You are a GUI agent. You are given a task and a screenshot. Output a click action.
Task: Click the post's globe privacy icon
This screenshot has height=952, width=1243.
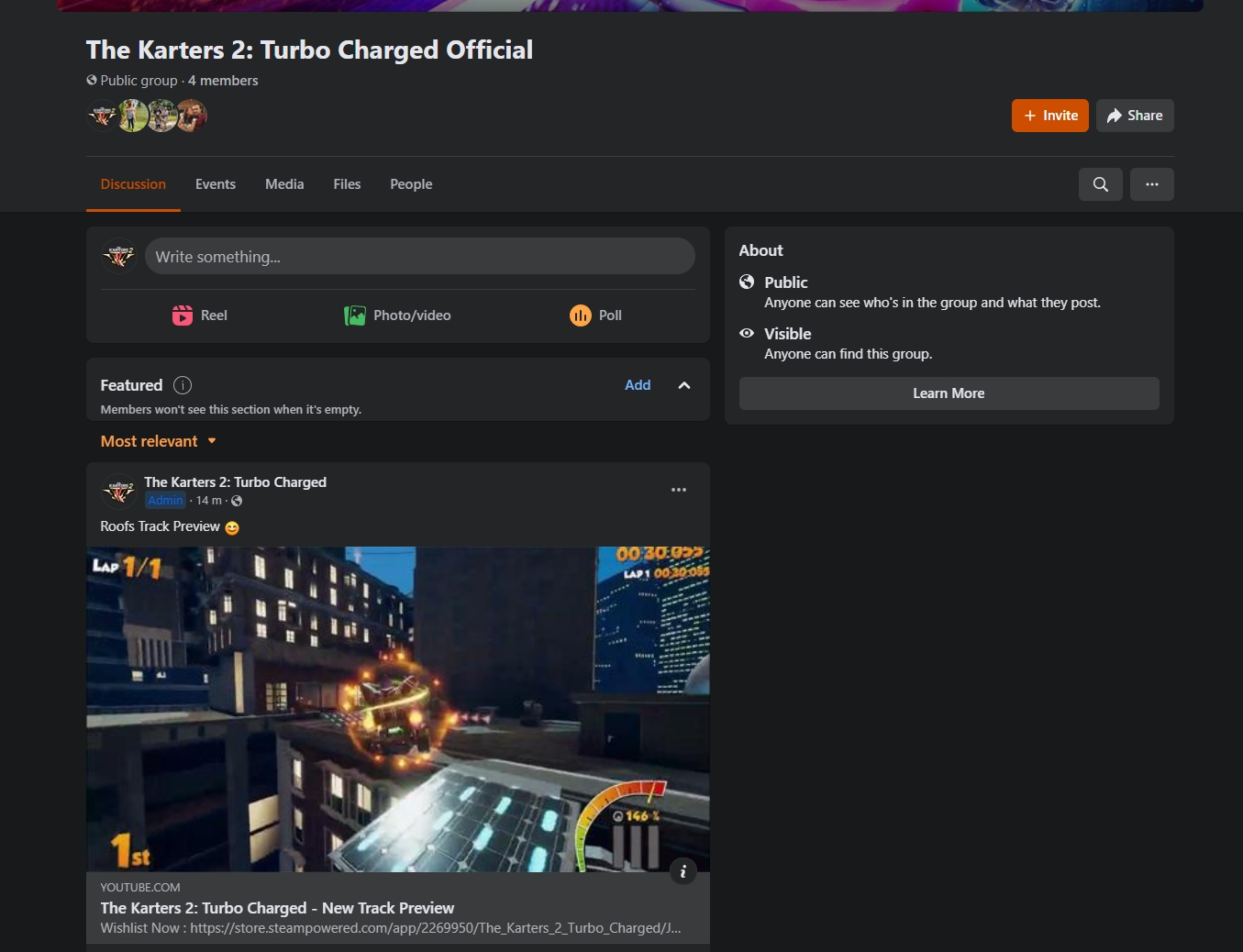[237, 501]
